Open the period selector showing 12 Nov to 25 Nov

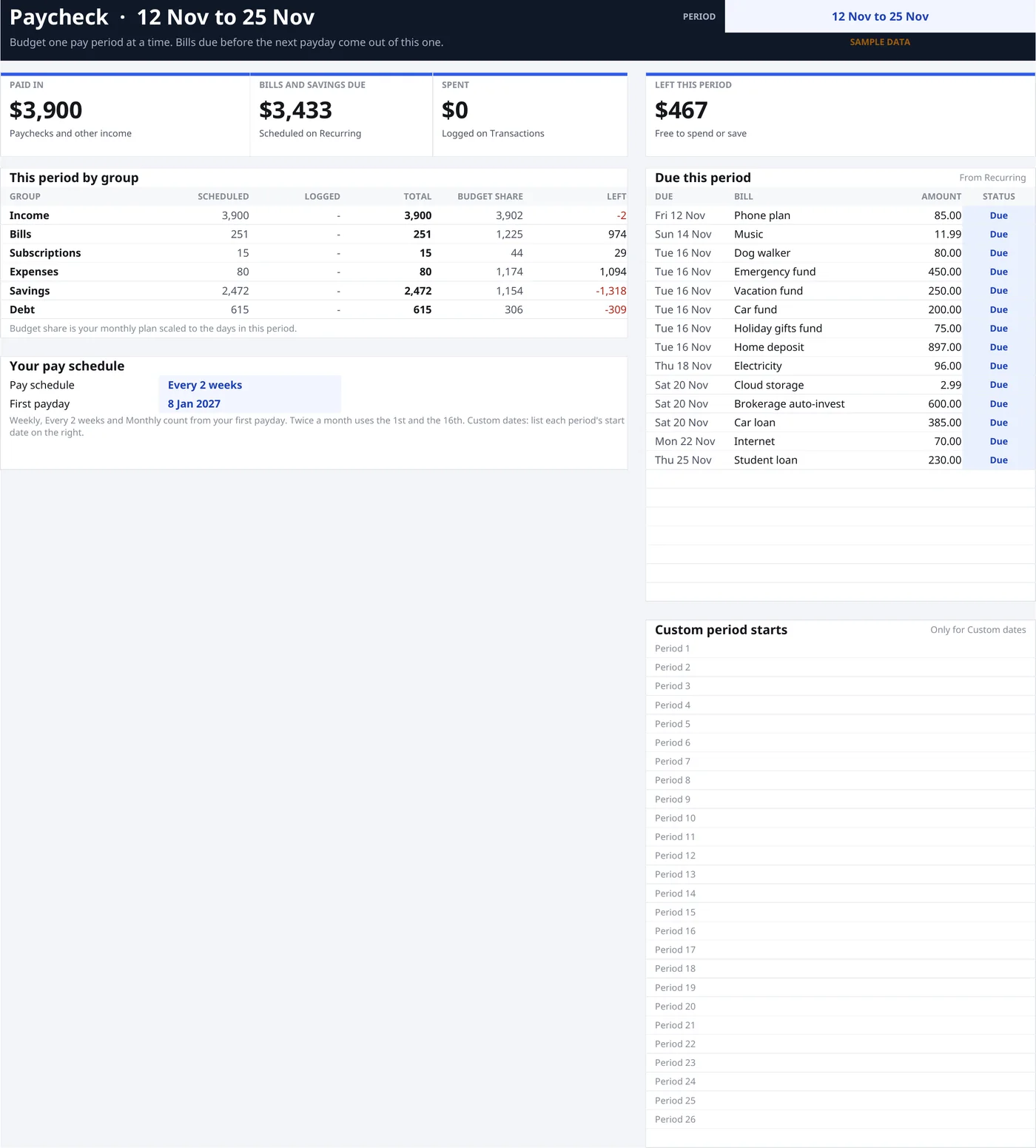tap(880, 16)
